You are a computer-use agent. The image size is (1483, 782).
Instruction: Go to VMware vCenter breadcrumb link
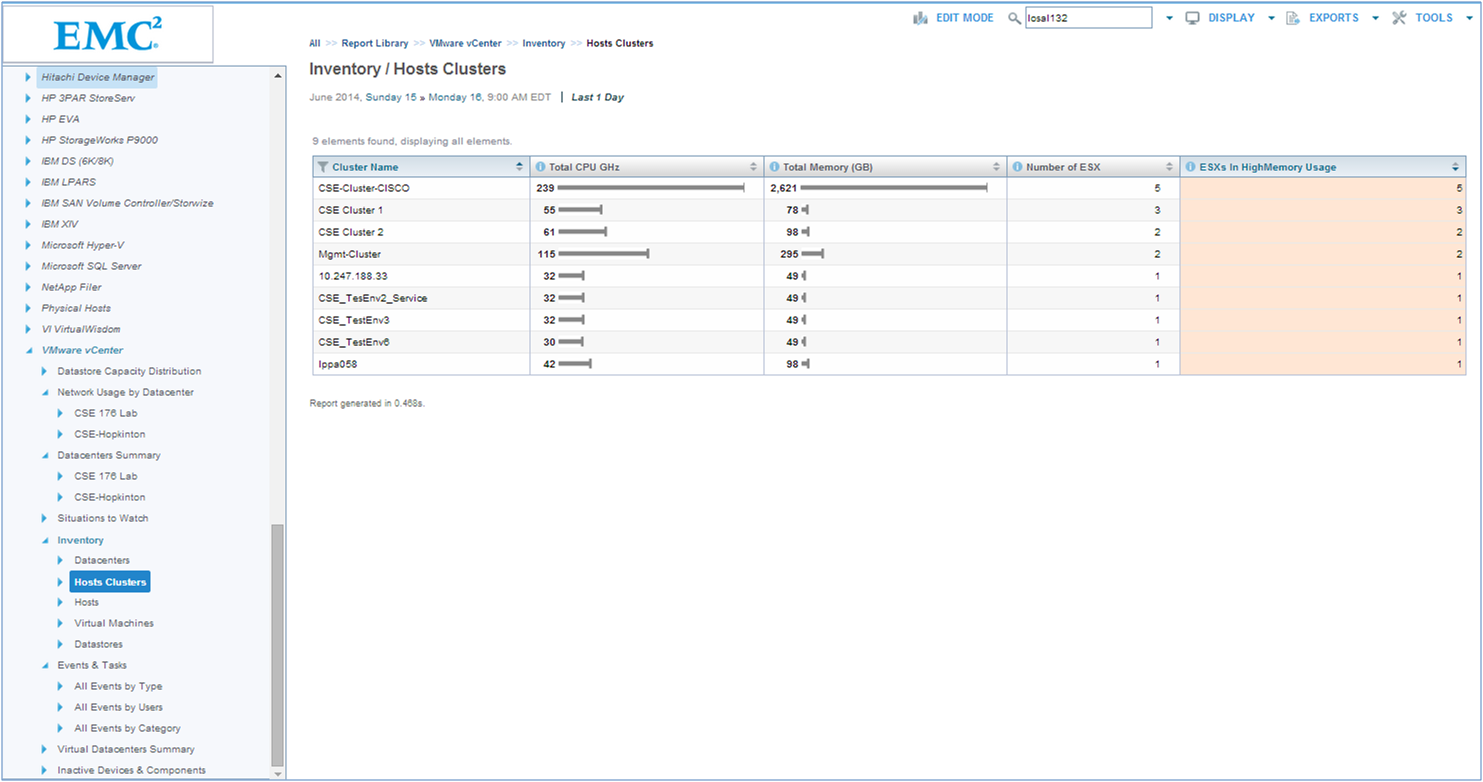(x=465, y=43)
